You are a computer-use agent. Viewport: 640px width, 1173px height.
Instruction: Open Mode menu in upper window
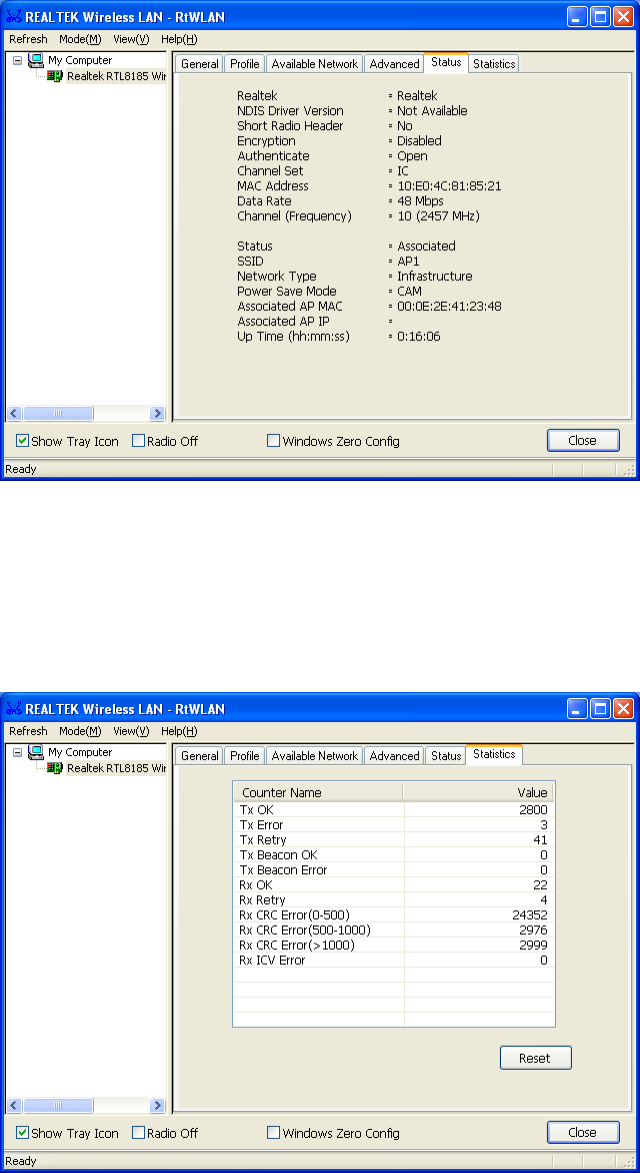80,39
